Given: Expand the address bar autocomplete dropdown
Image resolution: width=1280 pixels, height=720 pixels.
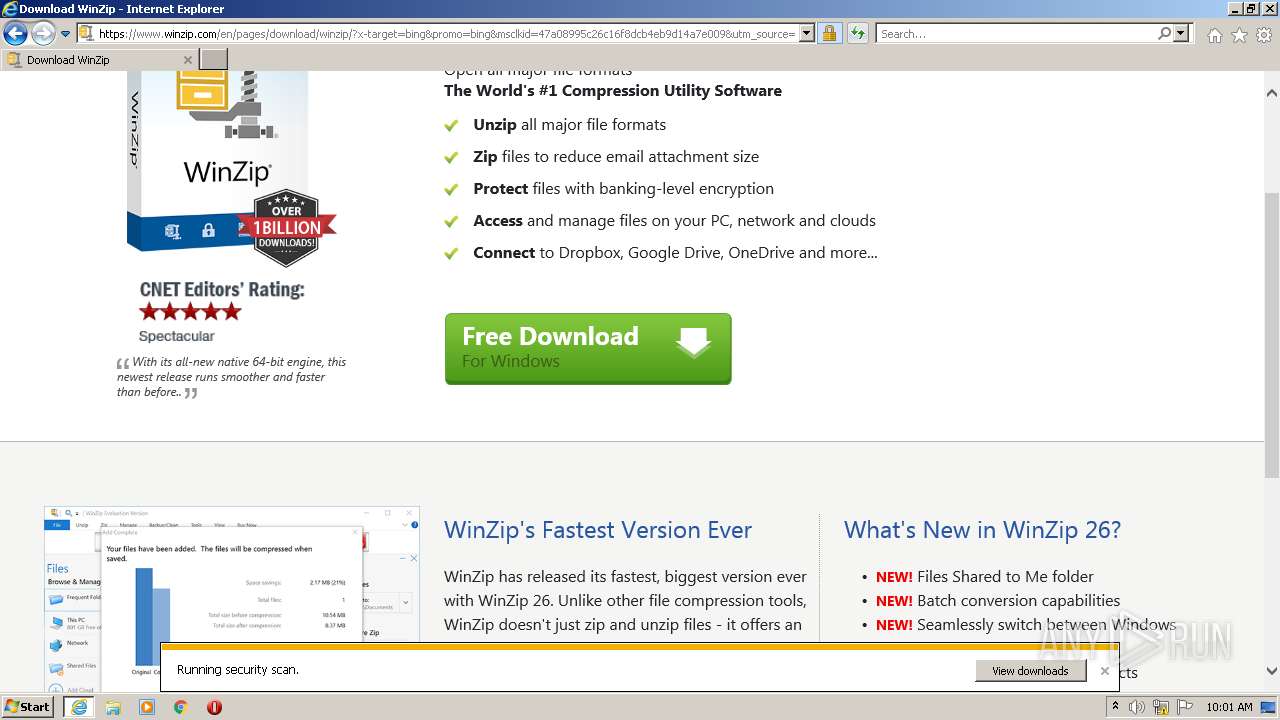Looking at the screenshot, I should (807, 34).
